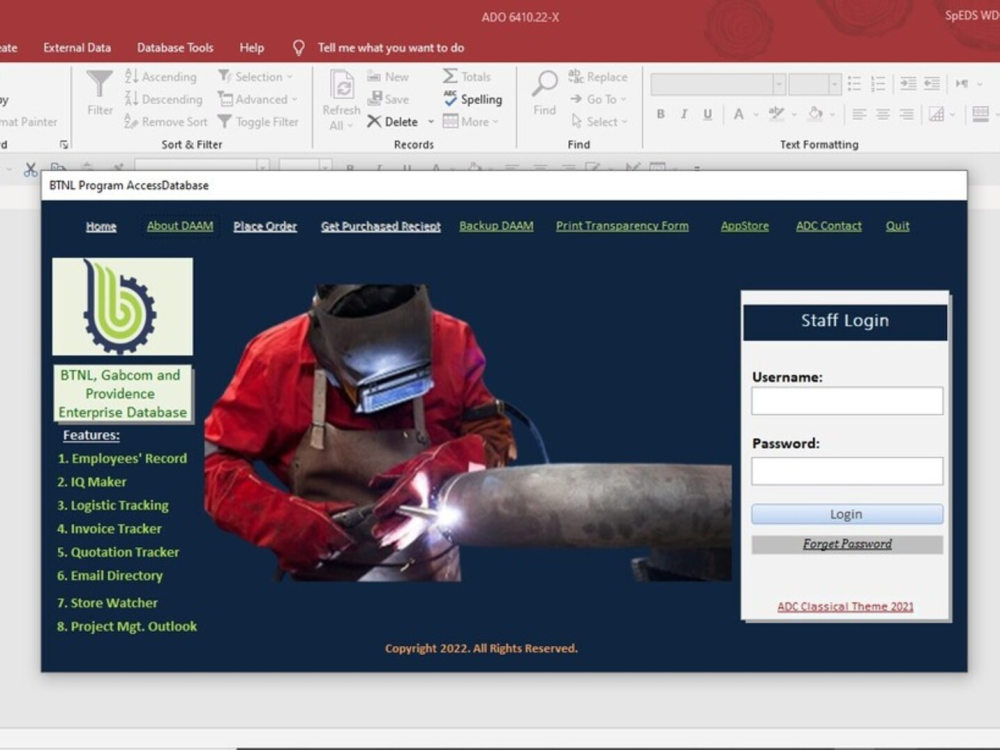
Task: Click the Text Formatting section label
Action: pyautogui.click(x=819, y=145)
